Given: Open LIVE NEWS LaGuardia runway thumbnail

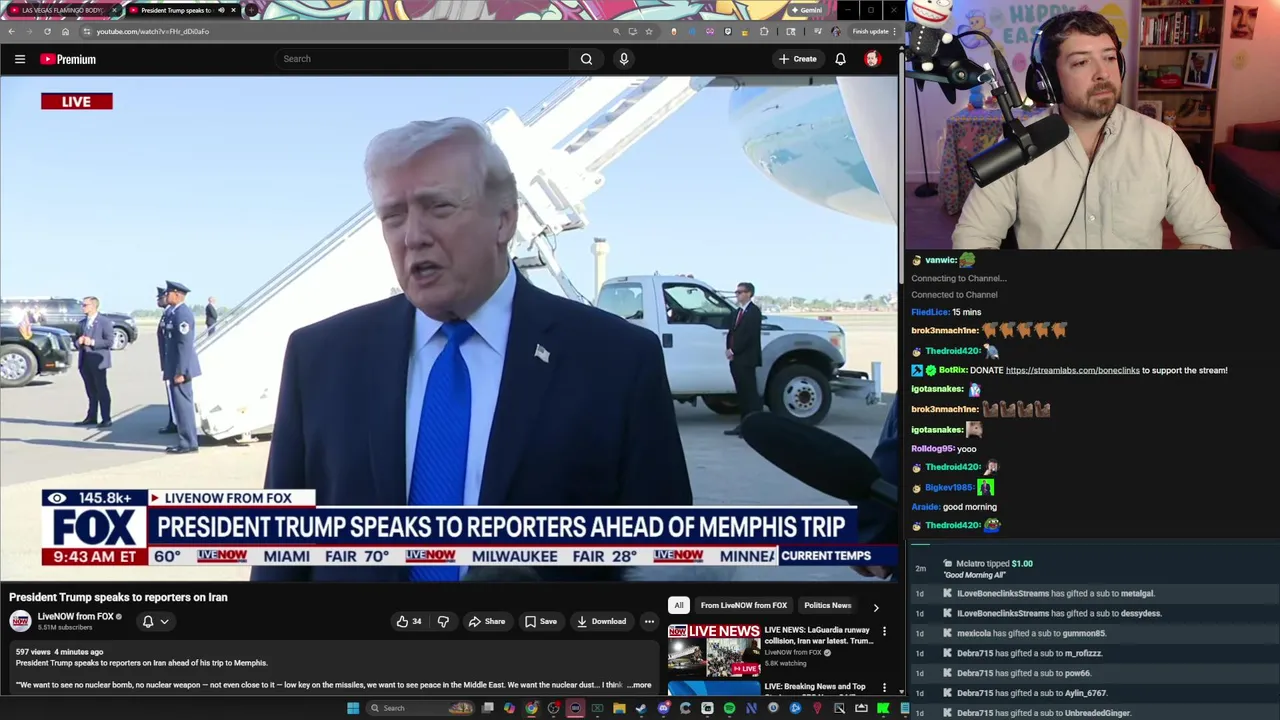Looking at the screenshot, I should click(x=714, y=649).
